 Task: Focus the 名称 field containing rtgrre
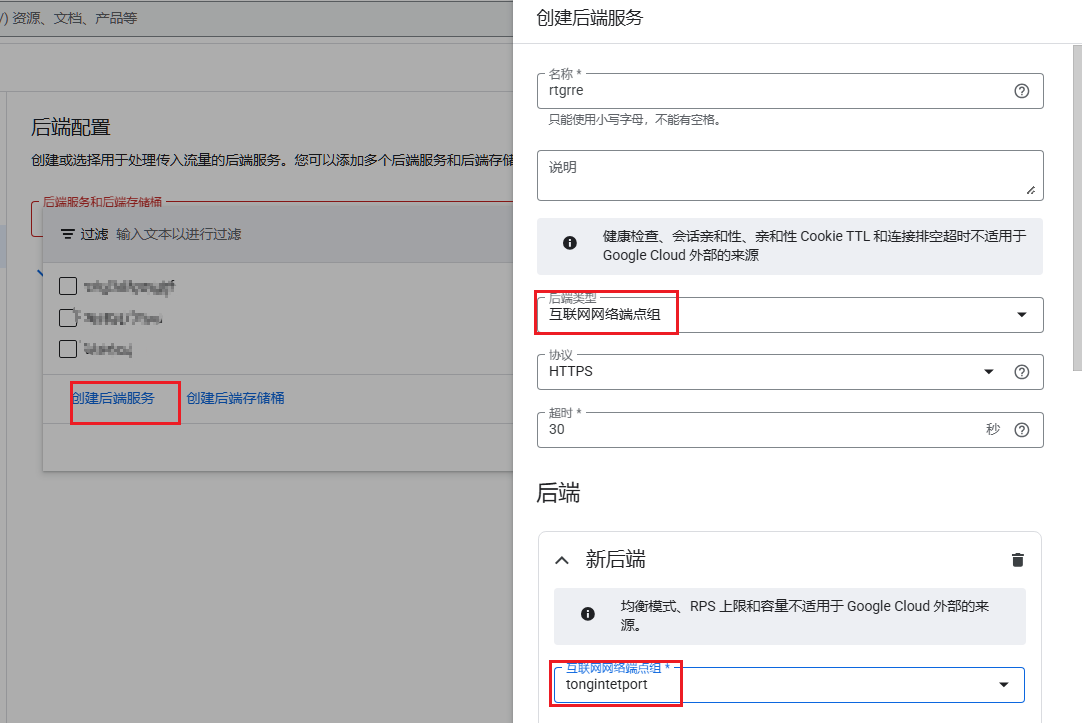click(770, 91)
